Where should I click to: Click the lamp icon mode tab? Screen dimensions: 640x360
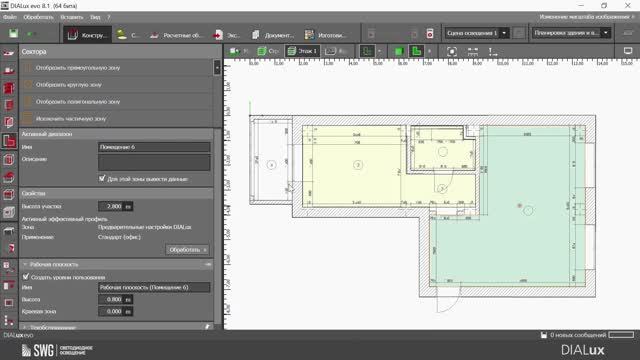[127, 35]
